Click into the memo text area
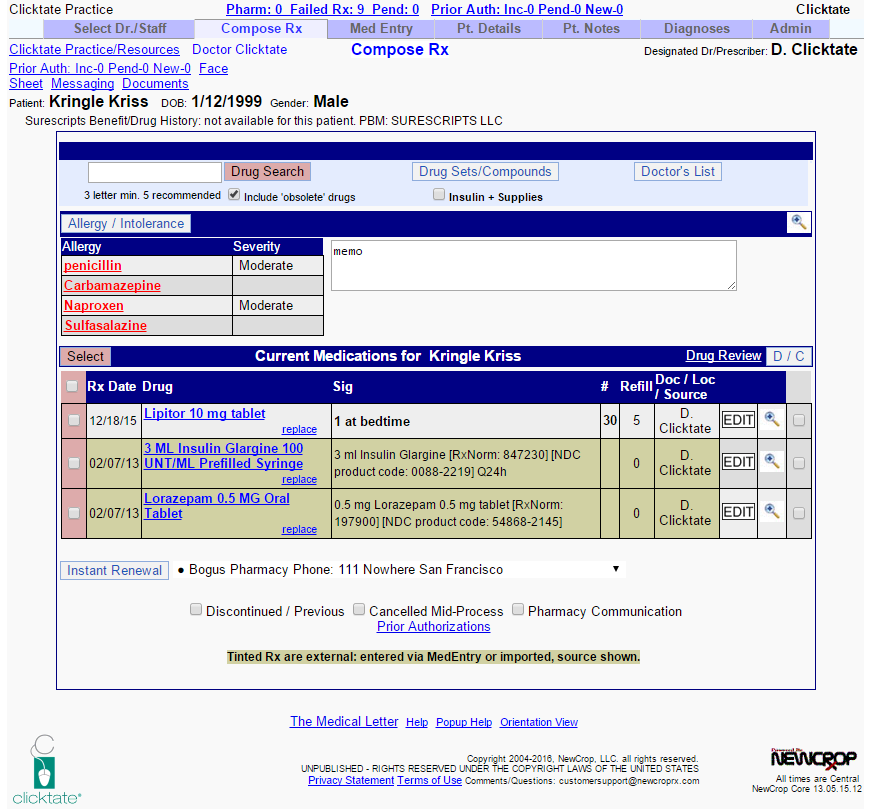This screenshot has width=870, height=809. (533, 265)
